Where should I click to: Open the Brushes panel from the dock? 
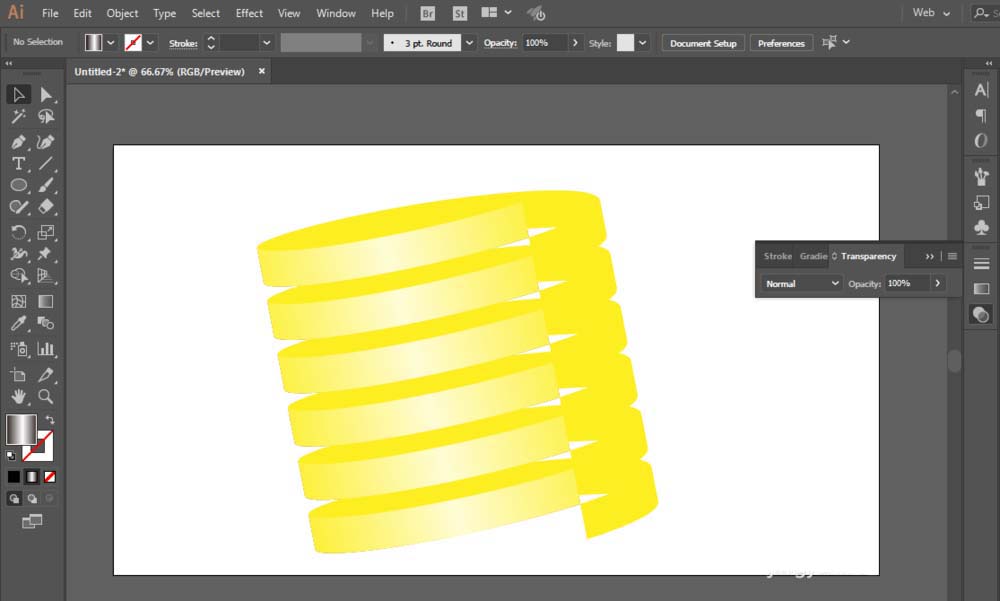point(982,177)
